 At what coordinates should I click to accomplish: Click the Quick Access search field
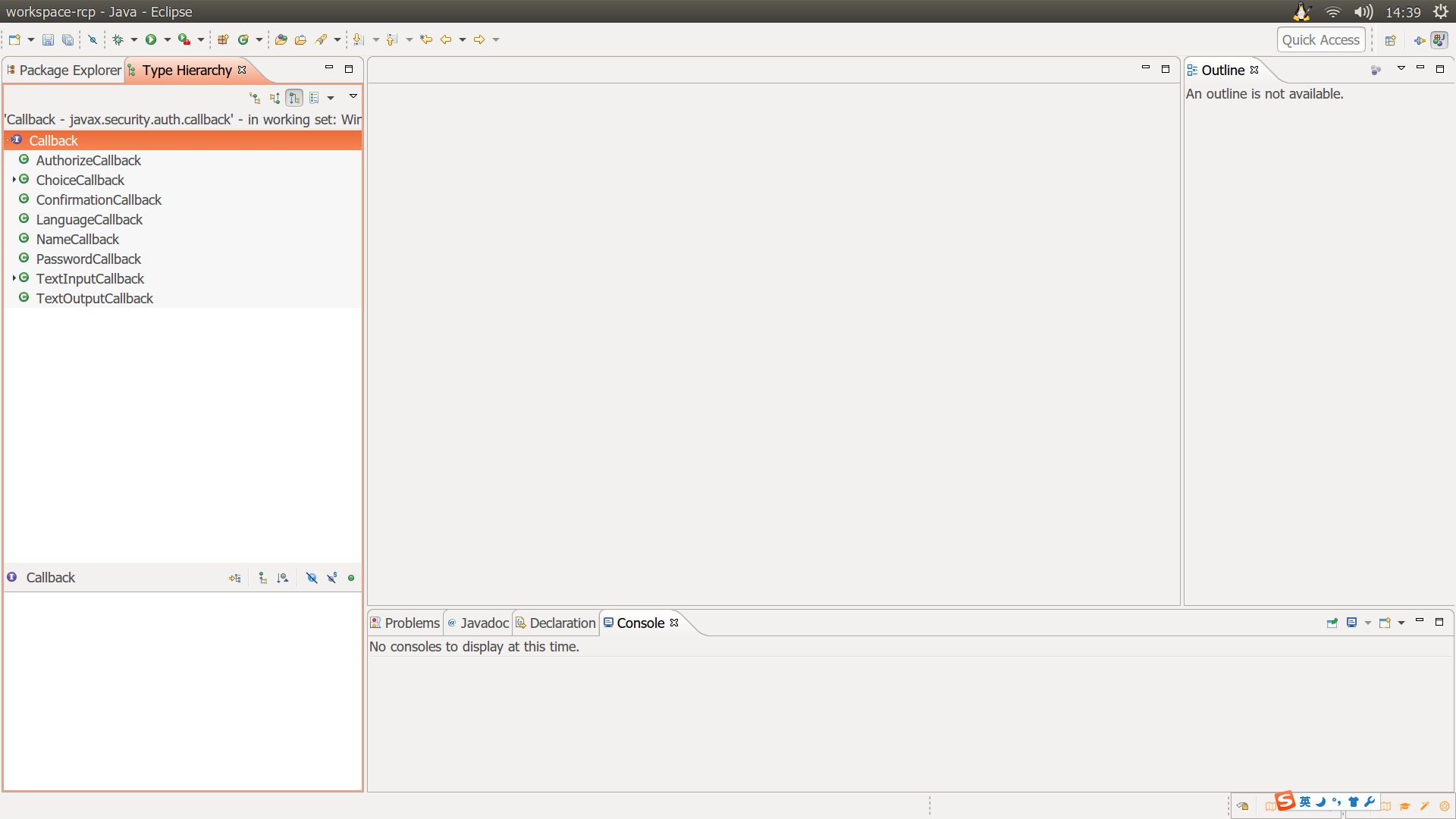[1320, 40]
